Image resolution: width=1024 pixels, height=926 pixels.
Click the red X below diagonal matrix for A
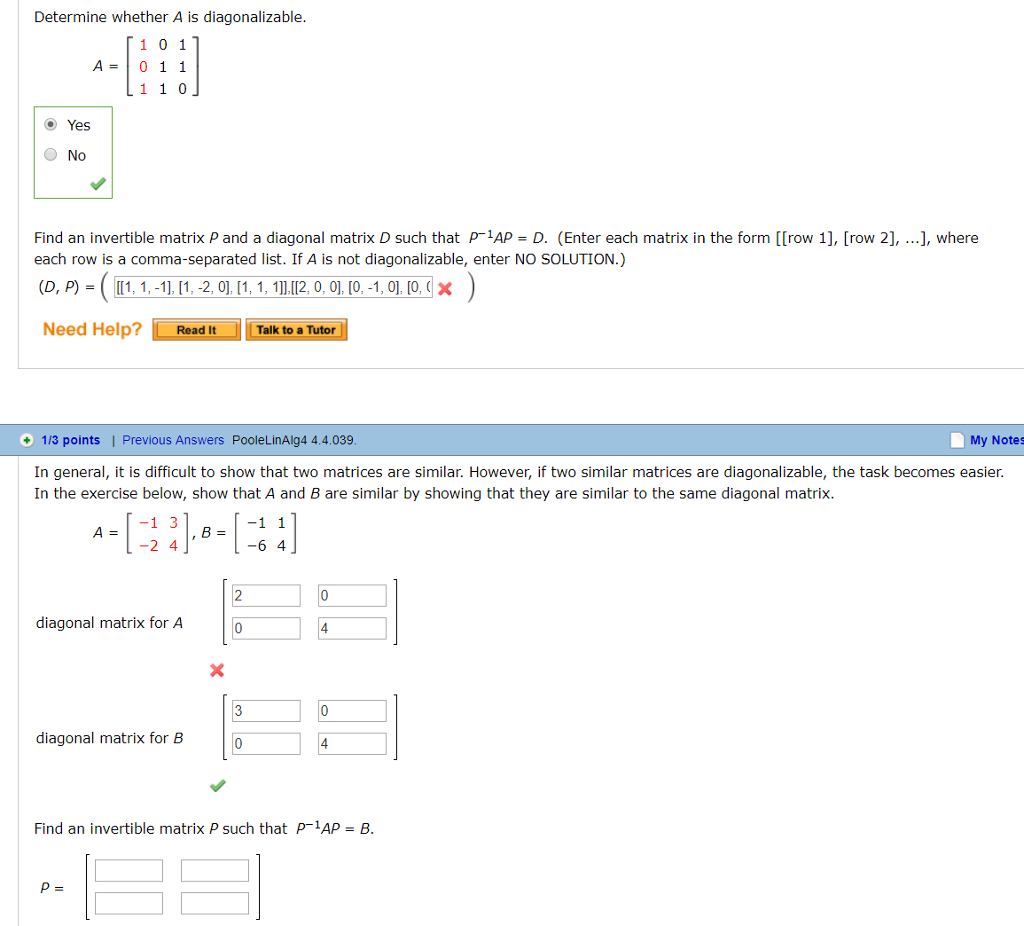click(217, 670)
